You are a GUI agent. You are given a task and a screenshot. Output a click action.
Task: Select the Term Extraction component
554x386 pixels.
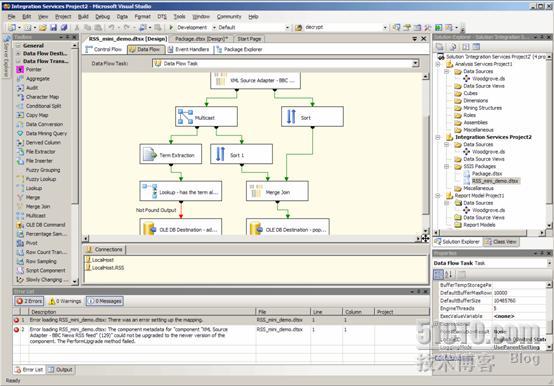pos(171,154)
